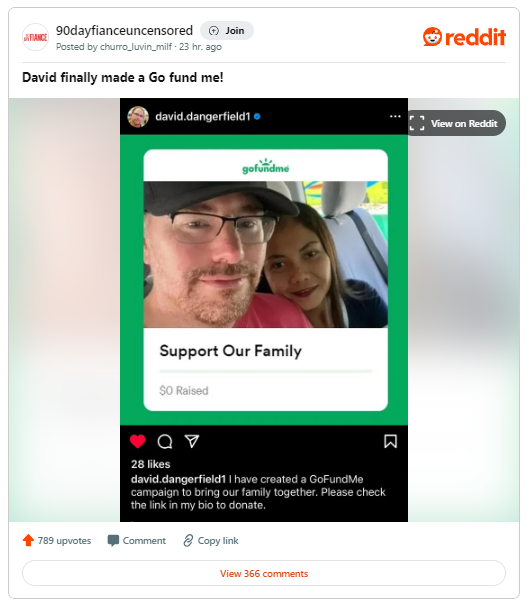Click the verified blue badge

click(257, 117)
